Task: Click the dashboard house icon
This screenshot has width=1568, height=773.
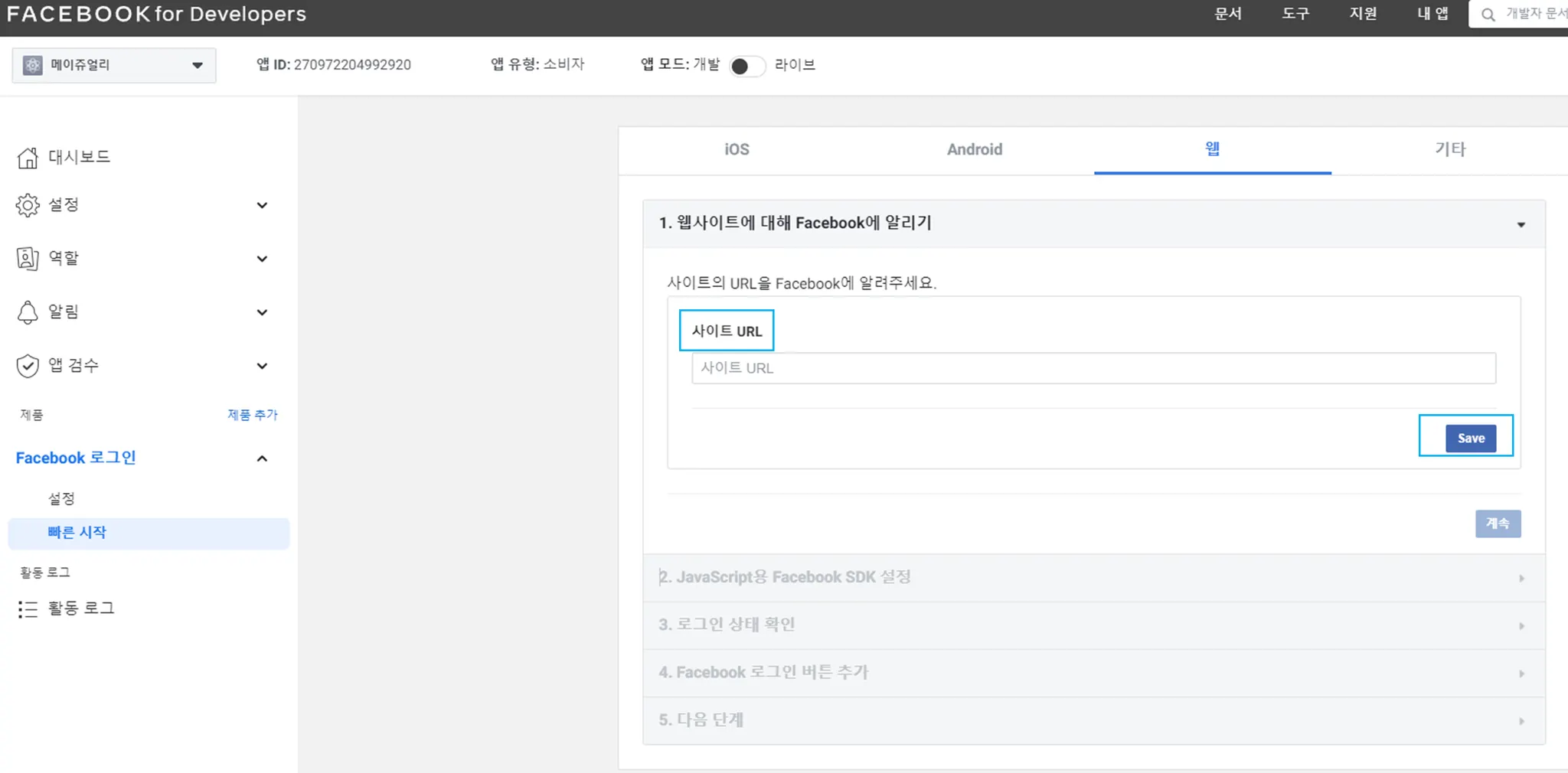Action: click(28, 158)
